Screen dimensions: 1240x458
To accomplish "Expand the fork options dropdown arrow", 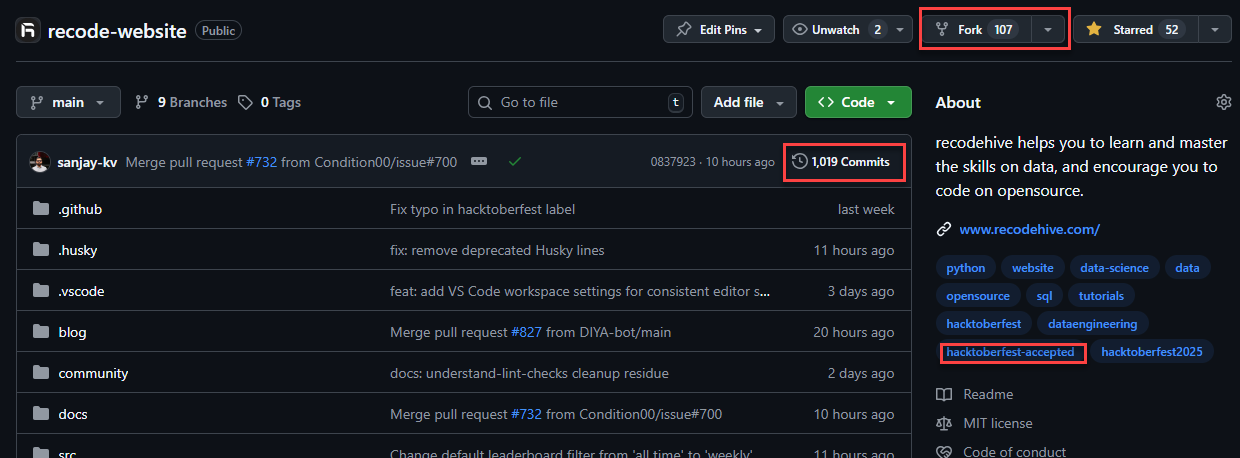I will [1047, 30].
